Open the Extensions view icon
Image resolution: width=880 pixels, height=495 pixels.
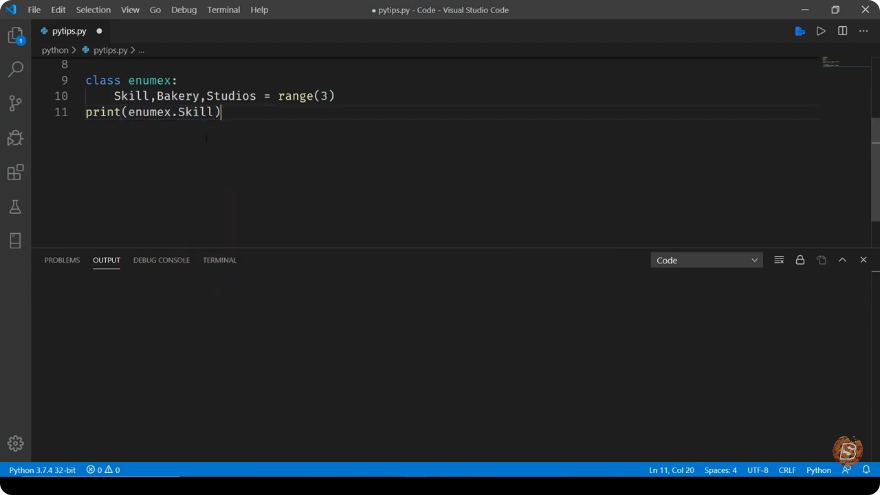pos(16,172)
